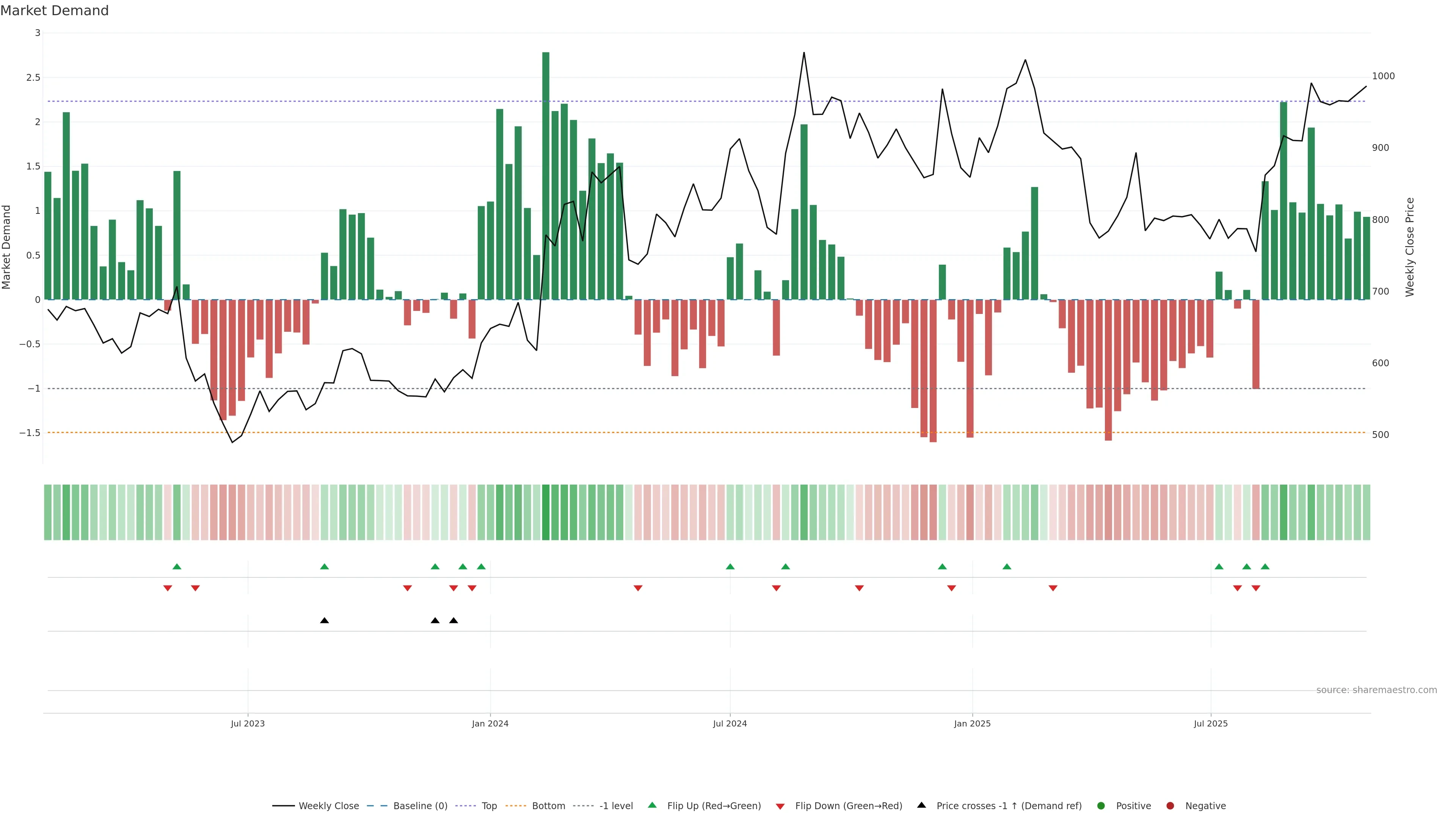Click the Jan 2024 x-axis label
The width and height of the screenshot is (1456, 819).
click(x=490, y=723)
